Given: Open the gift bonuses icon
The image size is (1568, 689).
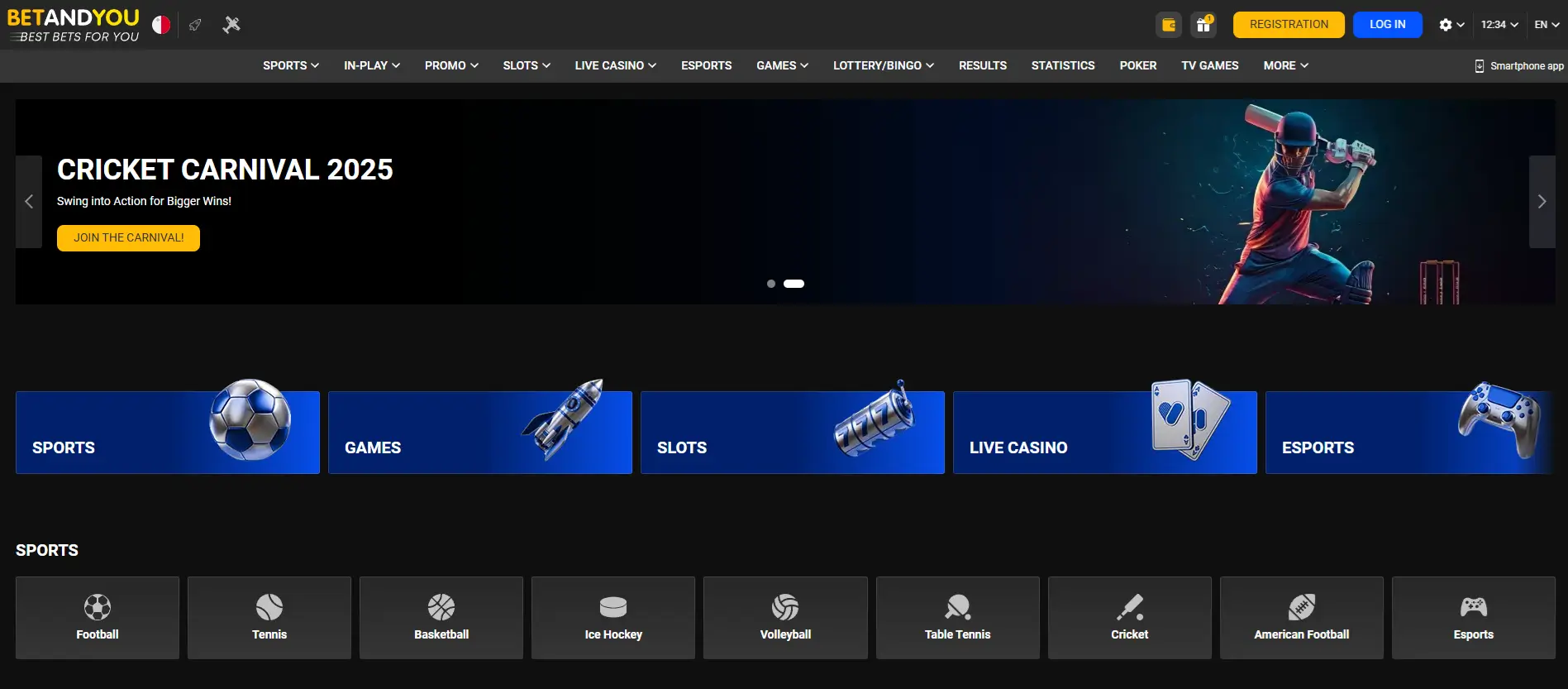Looking at the screenshot, I should (x=1203, y=25).
